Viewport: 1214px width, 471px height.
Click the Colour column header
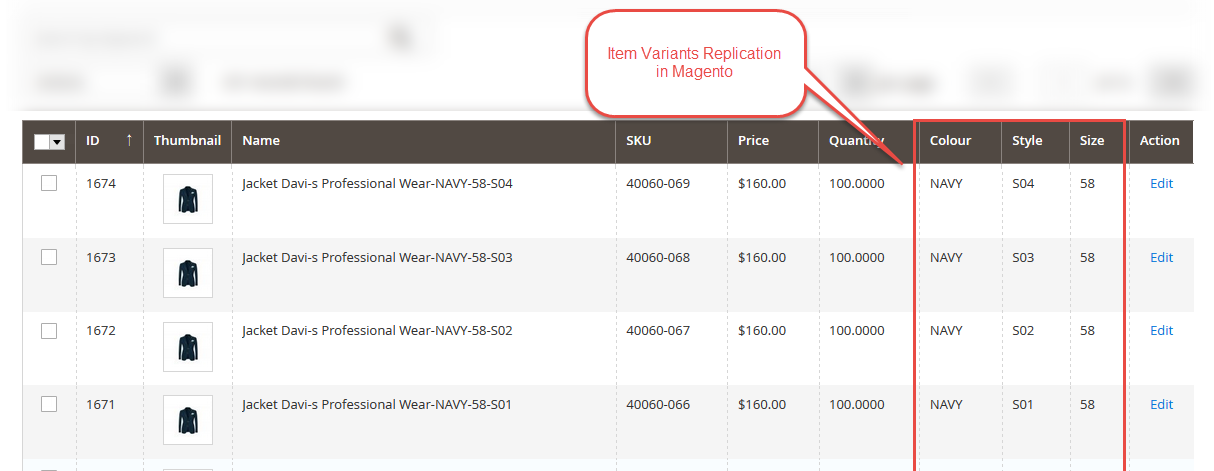pyautogui.click(x=950, y=141)
